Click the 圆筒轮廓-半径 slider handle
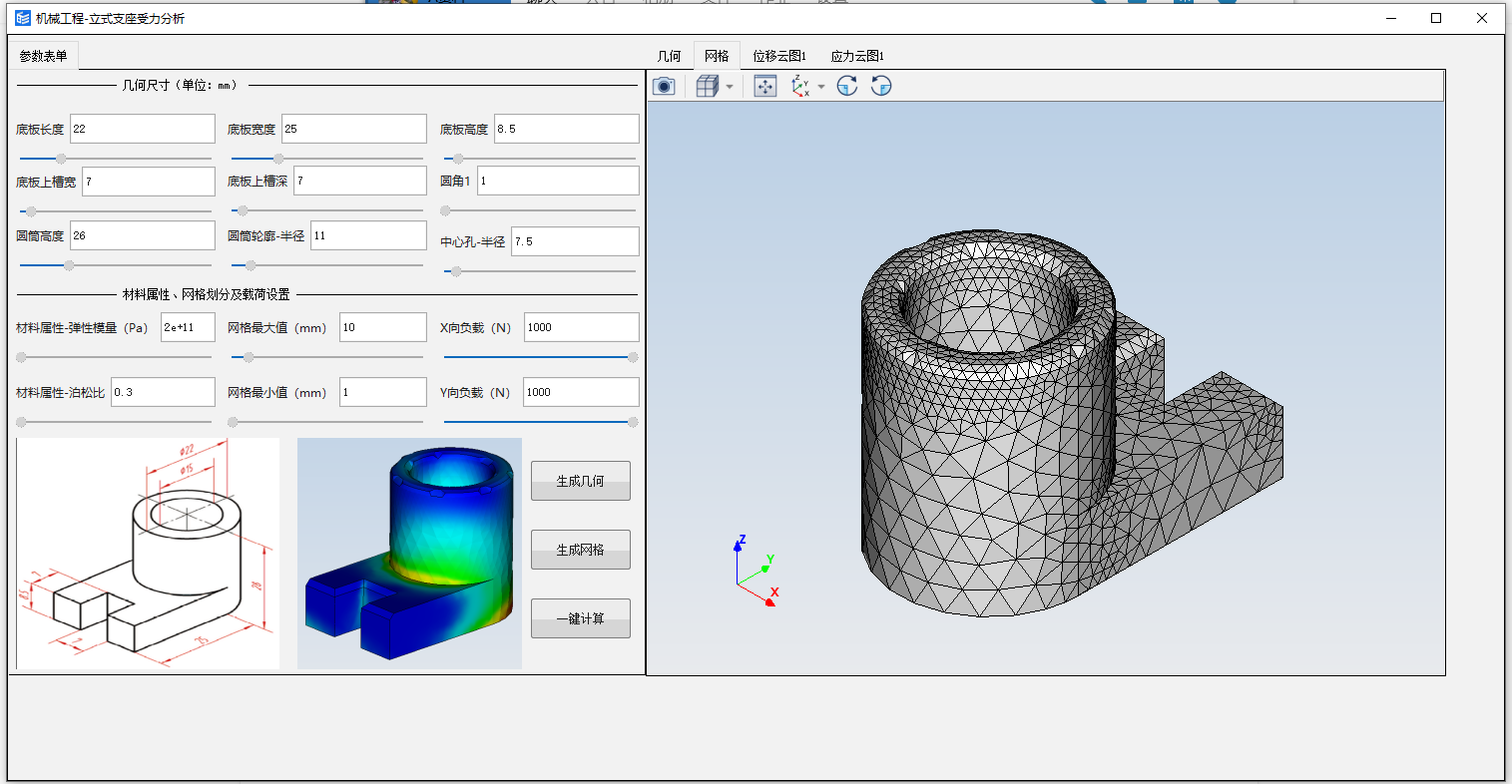Screen dimensions: 1512x784 pyautogui.click(x=251, y=265)
